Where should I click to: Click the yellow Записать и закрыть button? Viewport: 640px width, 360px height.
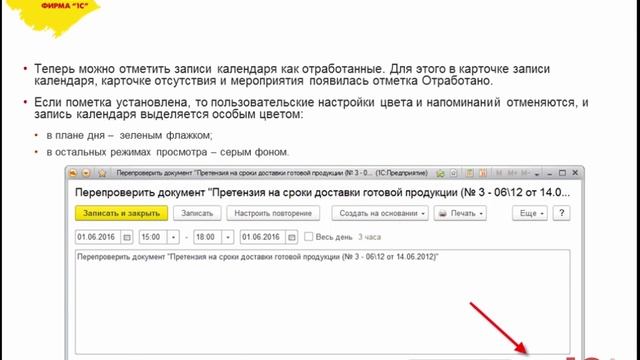pyautogui.click(x=122, y=213)
